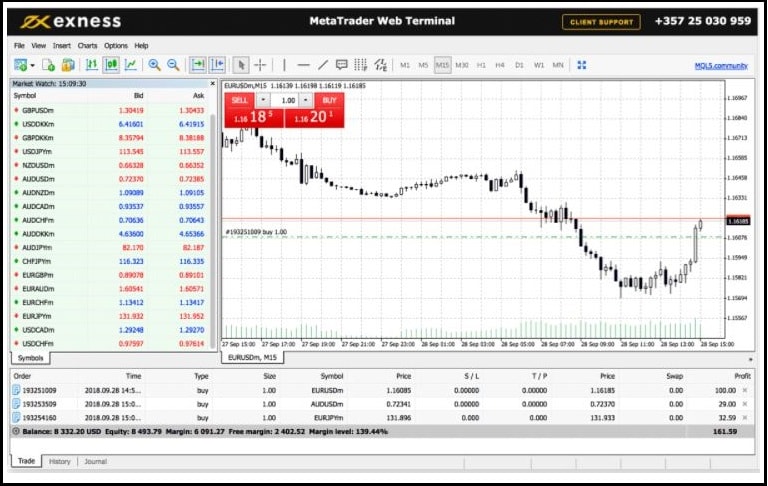This screenshot has height=486, width=768.
Task: Click the zoom out magnifier icon
Action: point(173,65)
